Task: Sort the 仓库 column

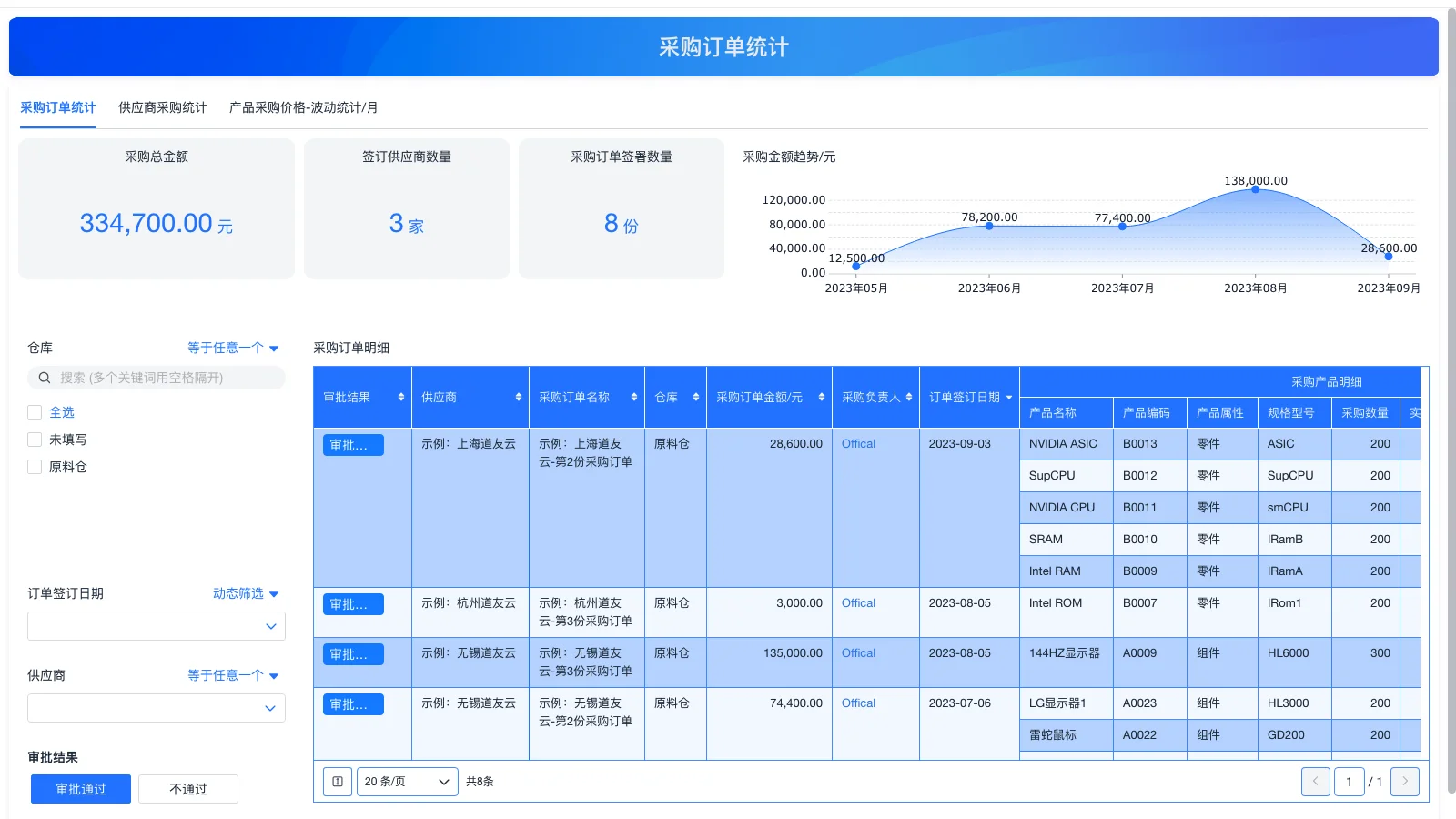Action: 694,397
